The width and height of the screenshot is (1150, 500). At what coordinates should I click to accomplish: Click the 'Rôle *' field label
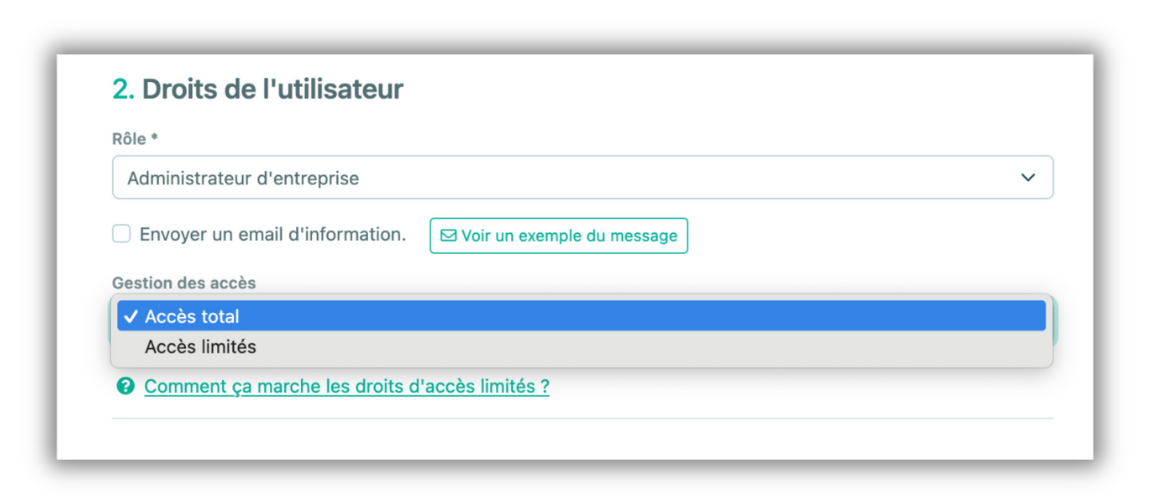tap(135, 139)
